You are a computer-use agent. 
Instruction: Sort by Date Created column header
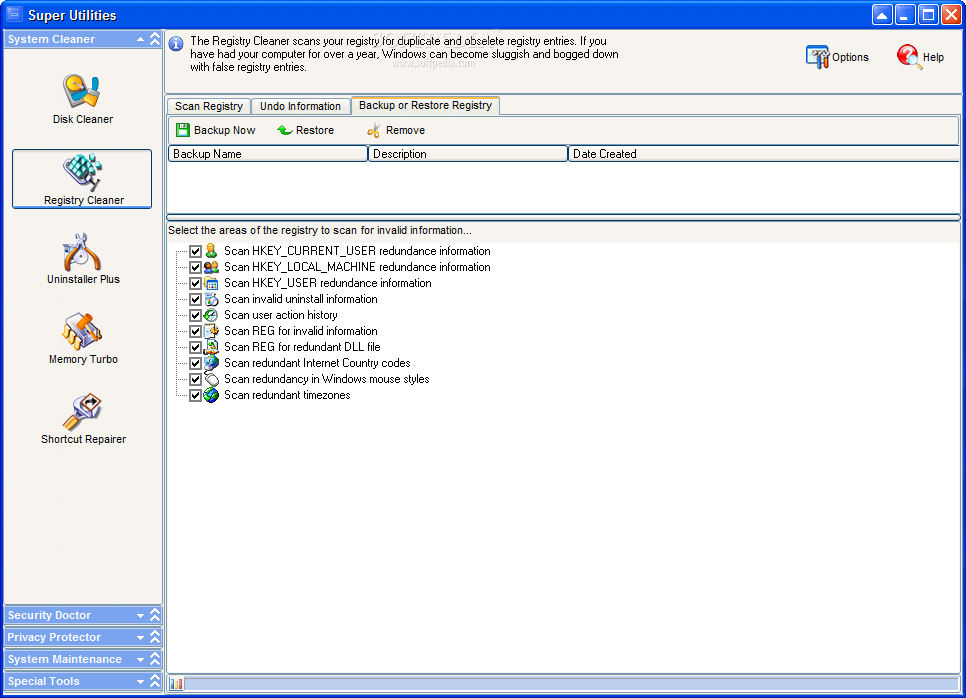[x=763, y=154]
